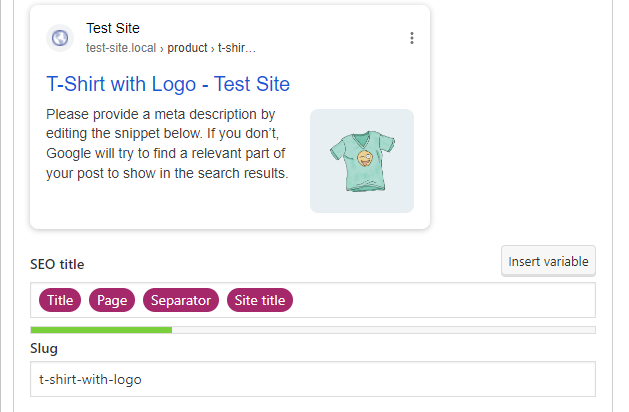Click the globe favicon beside Test Site
Viewport: 629px width, 412px height.
[60, 38]
